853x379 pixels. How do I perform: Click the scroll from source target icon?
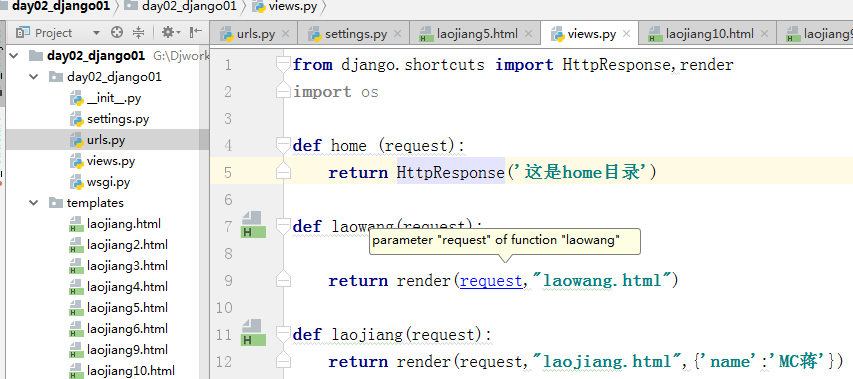tap(117, 33)
